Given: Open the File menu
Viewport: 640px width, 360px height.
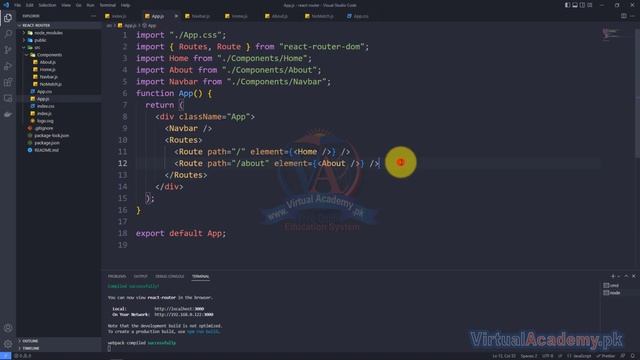Looking at the screenshot, I should click(18, 5).
